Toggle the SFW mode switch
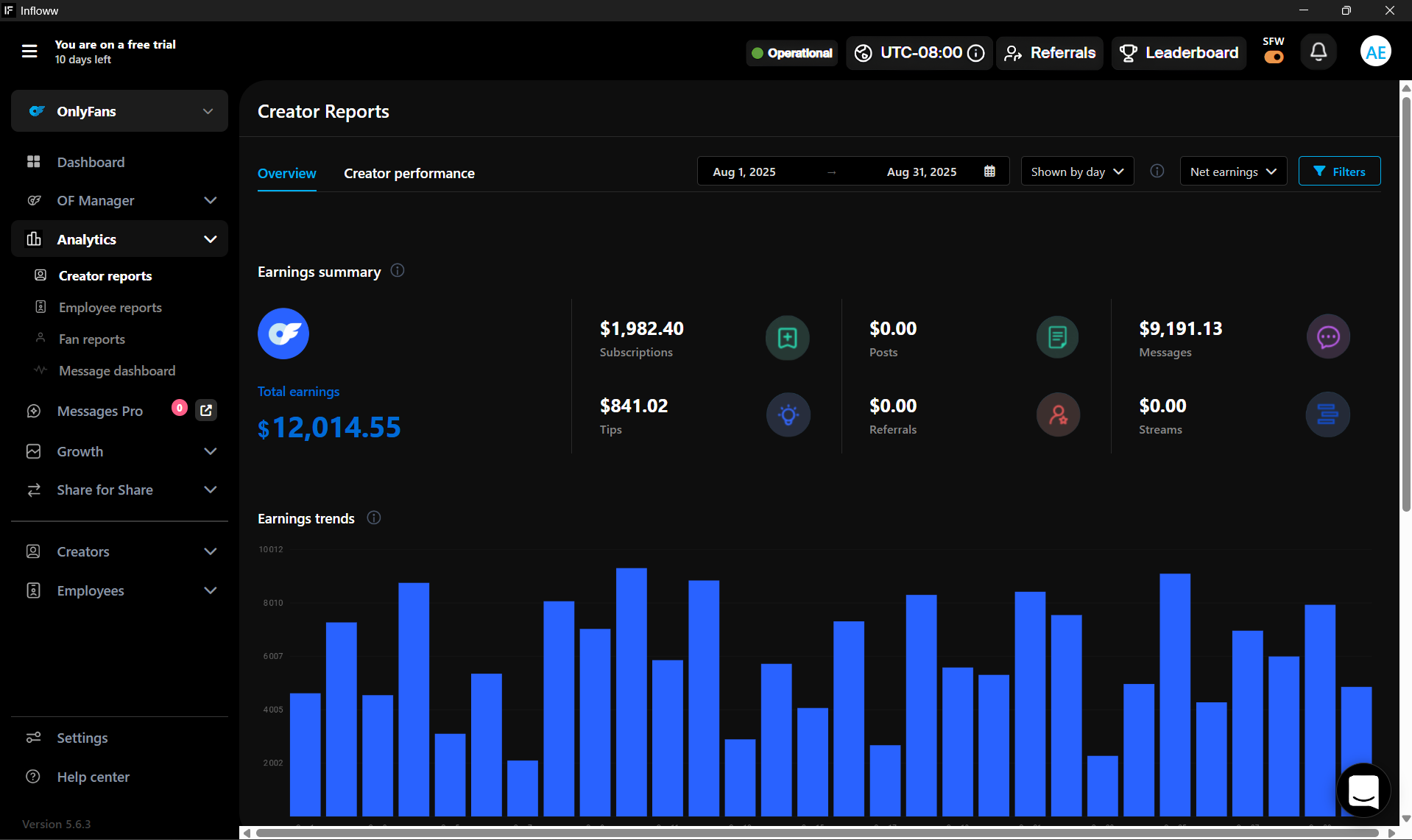The height and width of the screenshot is (840, 1412). 1273,57
